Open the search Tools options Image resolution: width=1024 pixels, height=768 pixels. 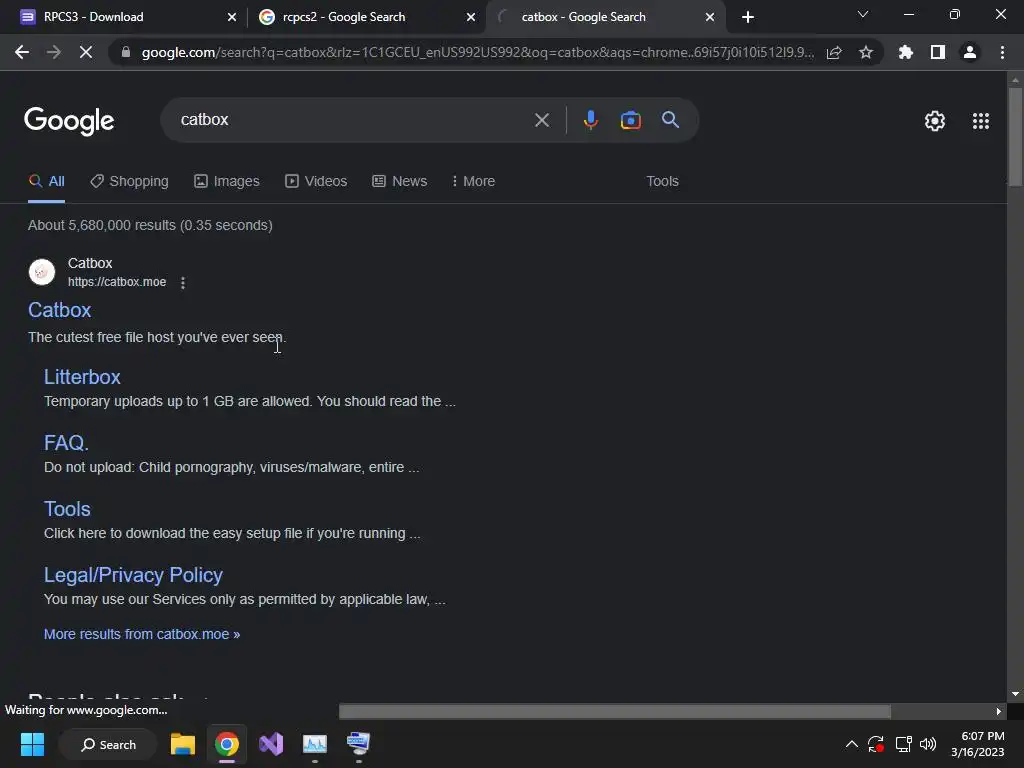pyautogui.click(x=662, y=181)
